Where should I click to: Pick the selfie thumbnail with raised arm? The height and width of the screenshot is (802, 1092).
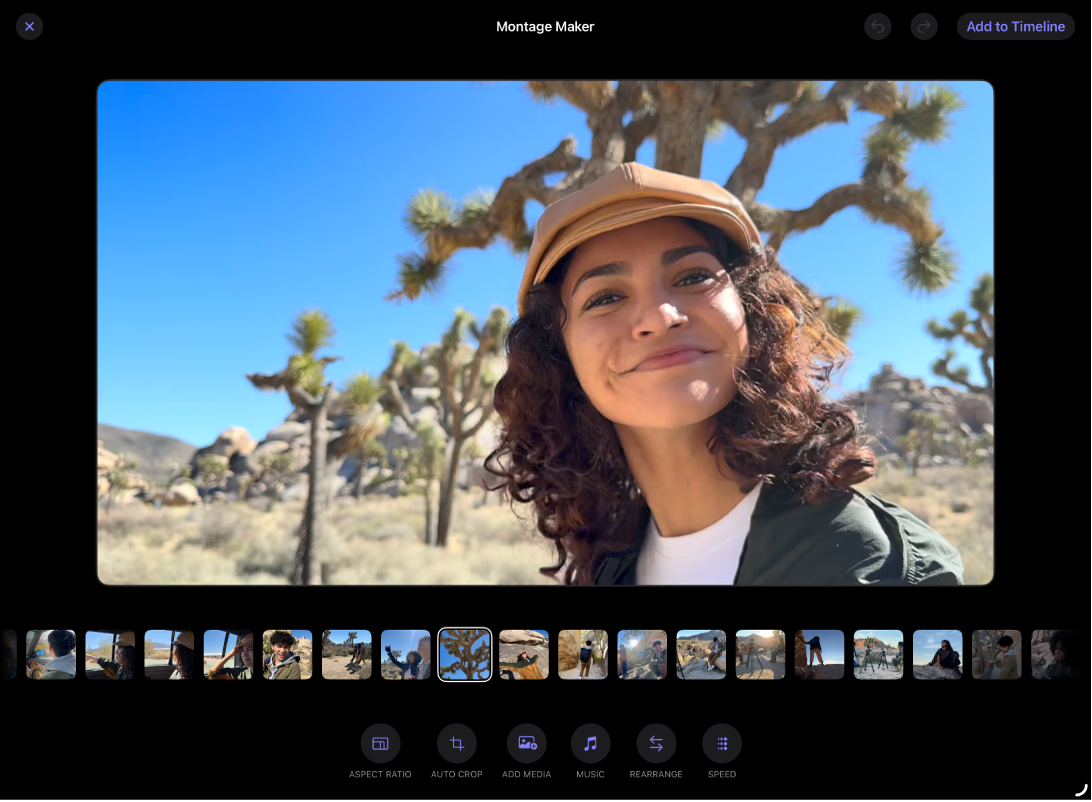click(406, 655)
